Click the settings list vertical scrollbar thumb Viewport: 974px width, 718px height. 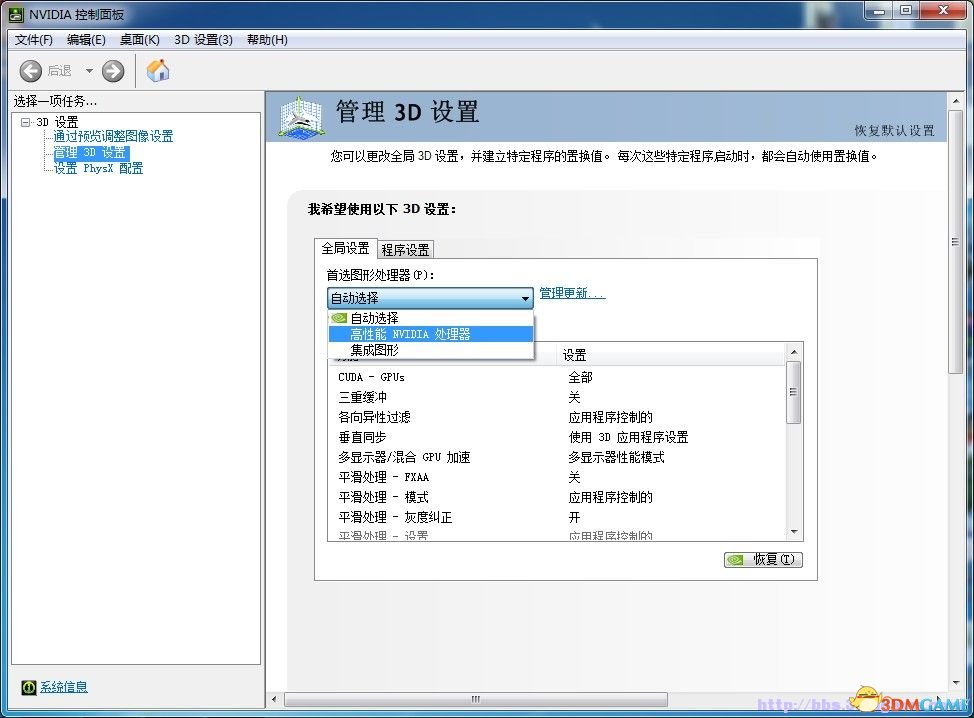click(793, 392)
